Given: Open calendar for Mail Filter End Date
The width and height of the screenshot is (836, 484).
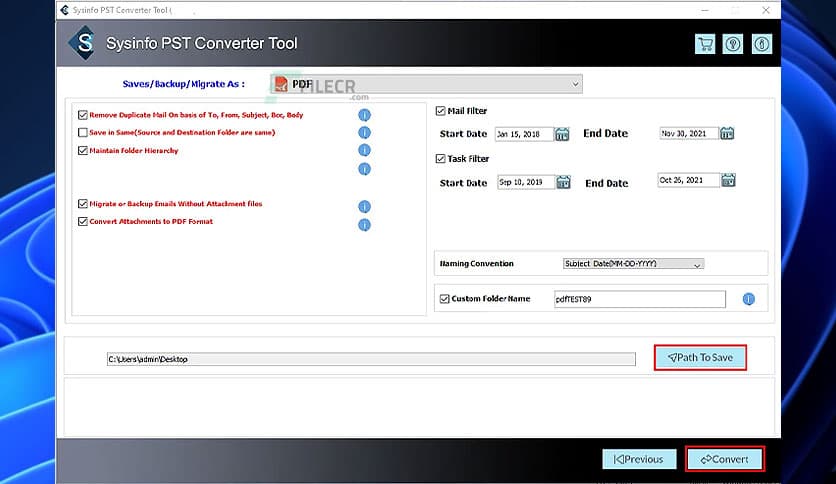Looking at the screenshot, I should click(x=727, y=133).
